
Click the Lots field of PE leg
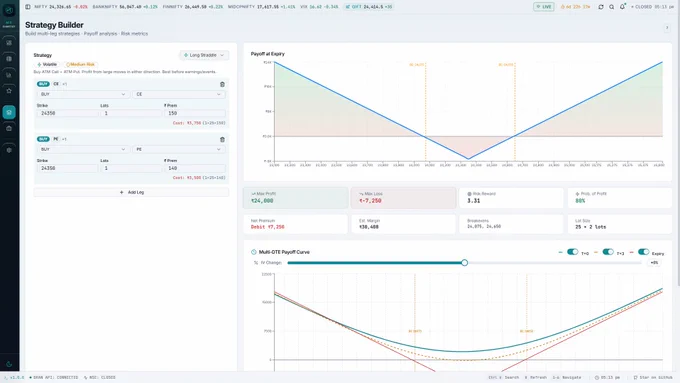point(131,168)
